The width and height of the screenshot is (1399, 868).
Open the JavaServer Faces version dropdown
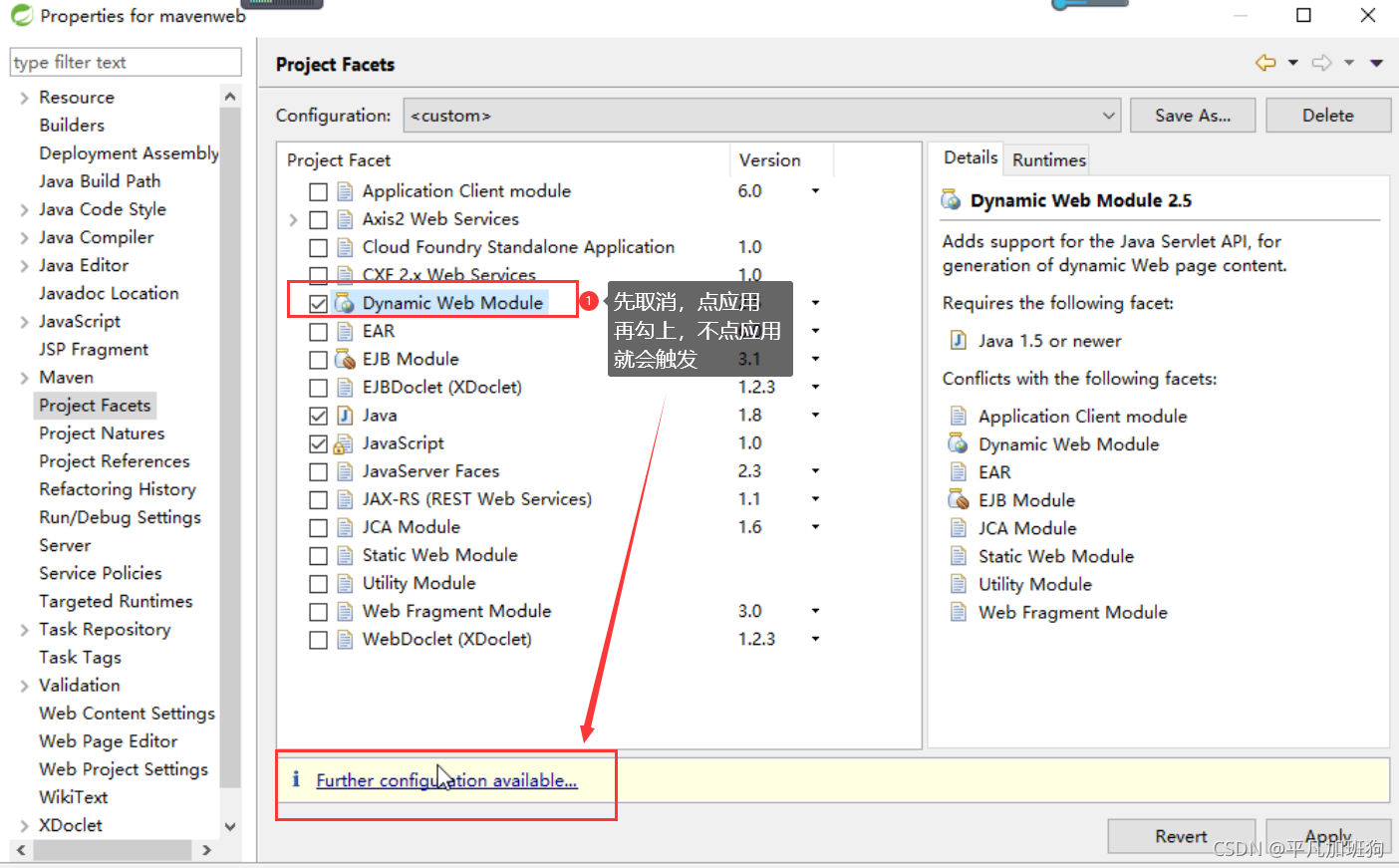click(x=815, y=471)
